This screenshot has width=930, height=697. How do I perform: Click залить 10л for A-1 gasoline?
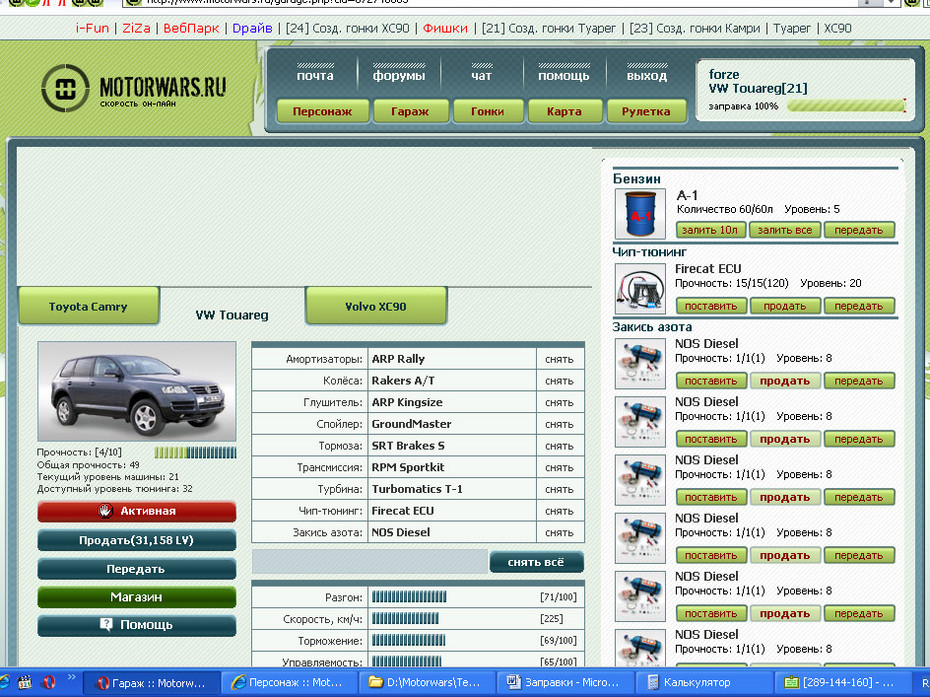coord(711,230)
